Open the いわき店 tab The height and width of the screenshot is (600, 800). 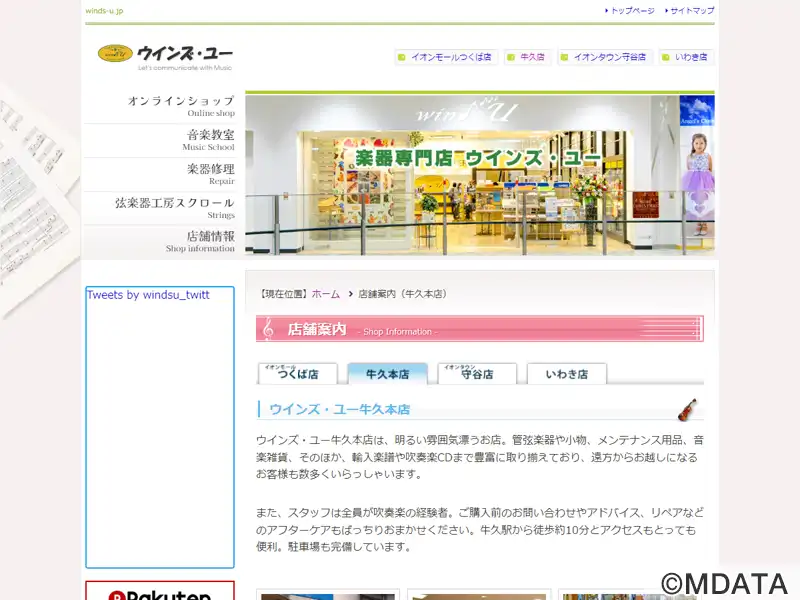pyautogui.click(x=566, y=373)
